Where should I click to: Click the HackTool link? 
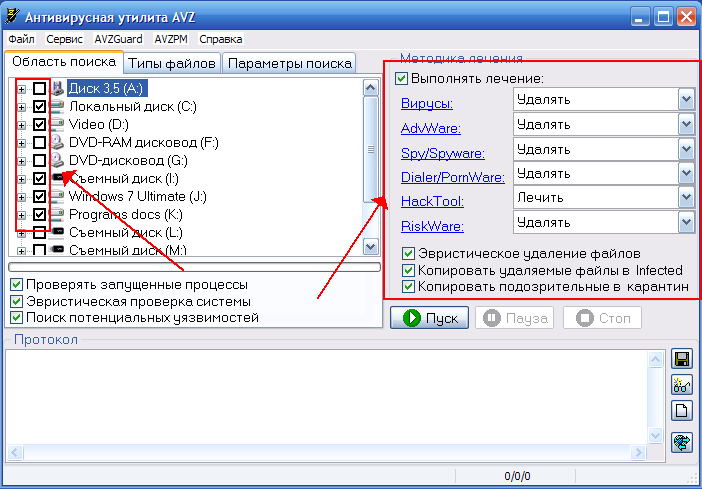point(432,202)
